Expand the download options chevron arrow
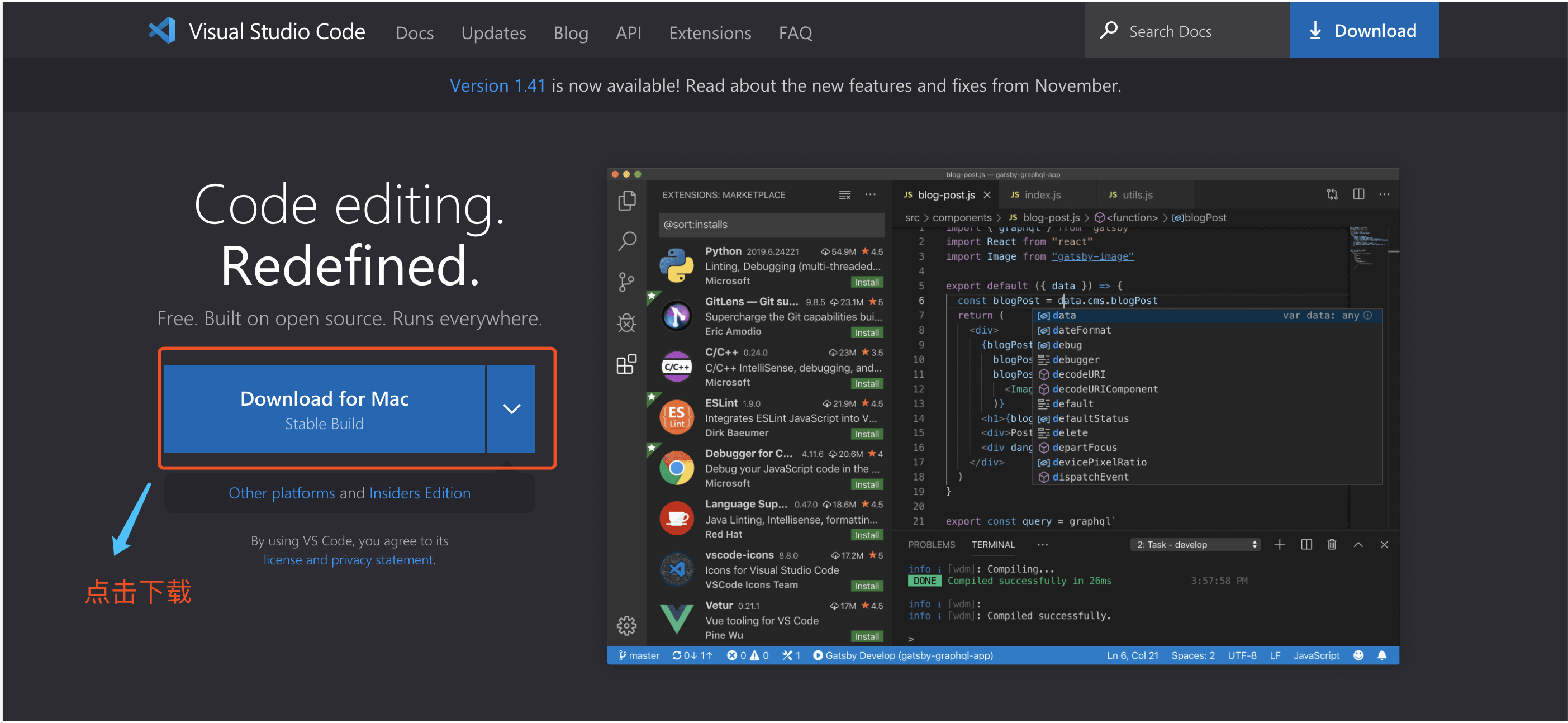Screen dimensions: 1568x723 coord(511,408)
